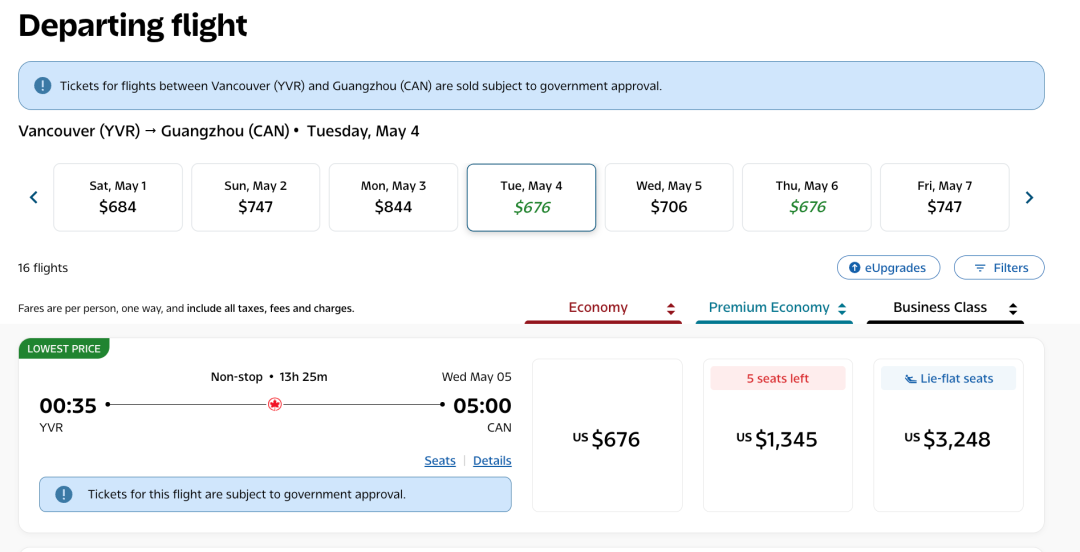Click the info icon in flight approval notice

tap(64, 494)
